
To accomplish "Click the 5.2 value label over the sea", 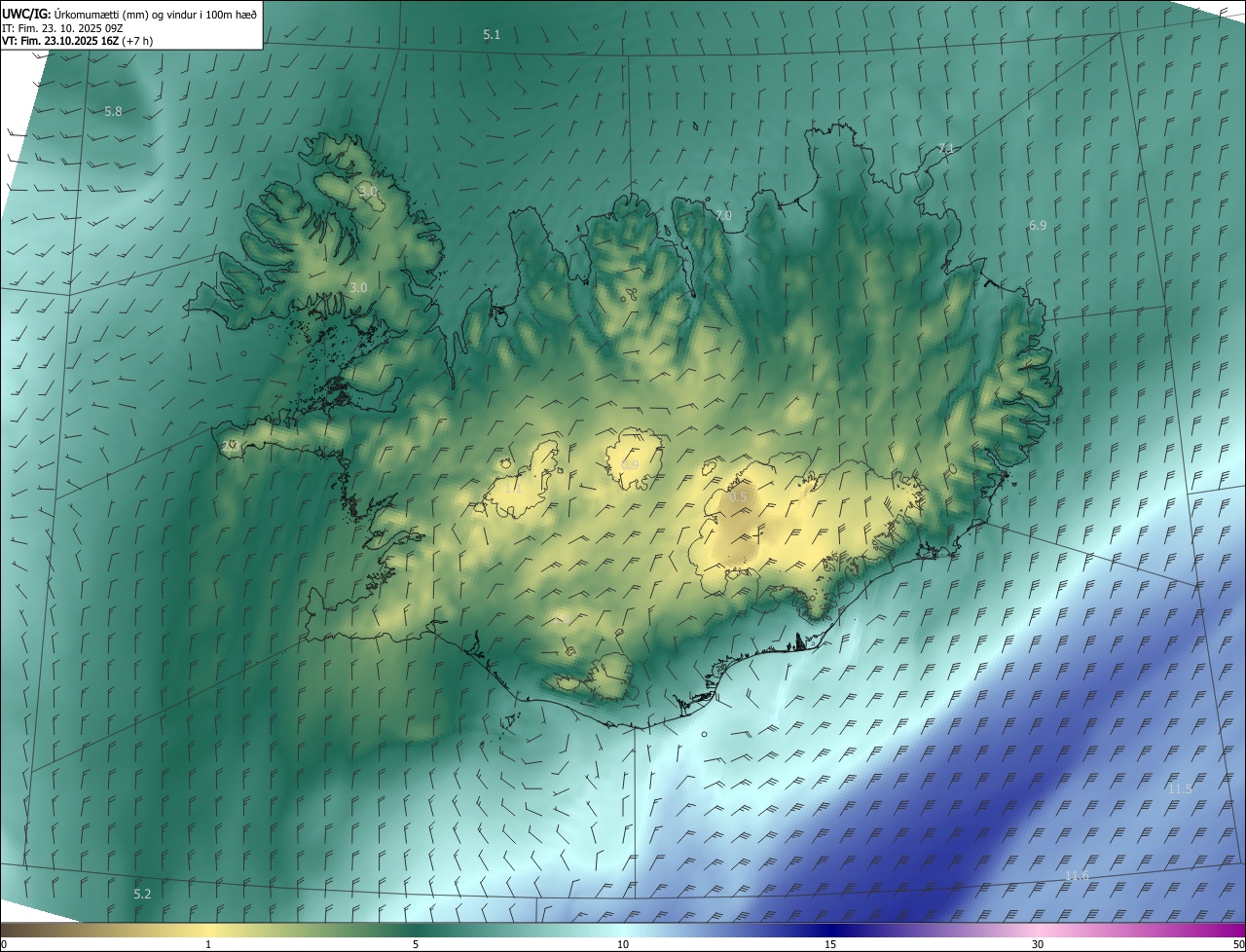I will click(x=142, y=894).
